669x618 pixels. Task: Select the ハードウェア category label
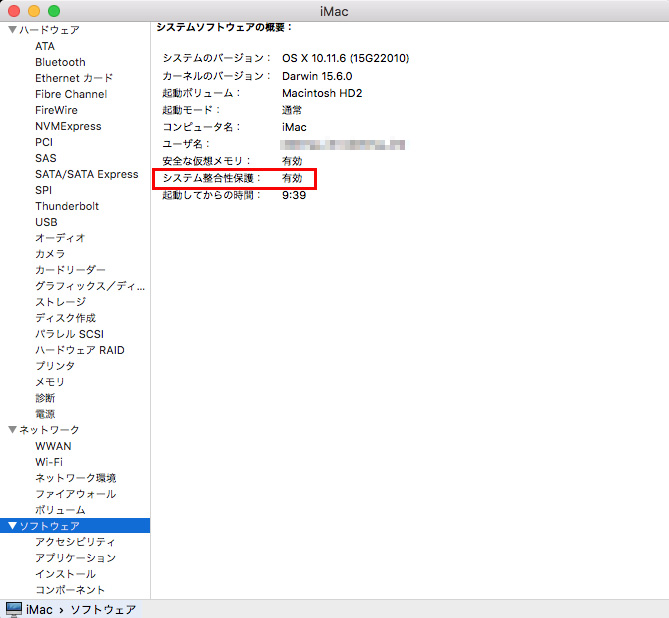pyautogui.click(x=49, y=30)
